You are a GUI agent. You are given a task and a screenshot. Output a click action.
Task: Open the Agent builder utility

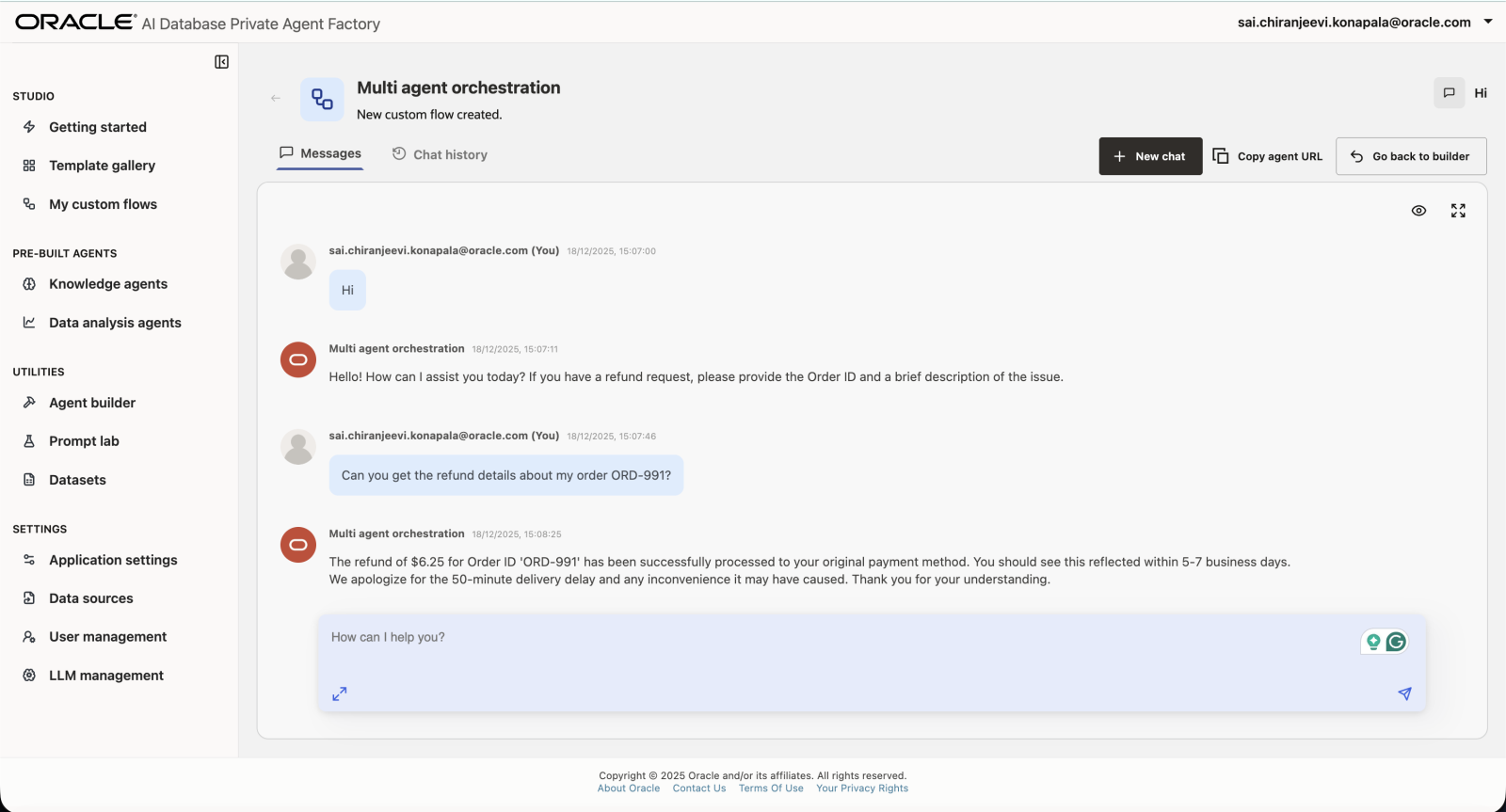[x=92, y=403]
